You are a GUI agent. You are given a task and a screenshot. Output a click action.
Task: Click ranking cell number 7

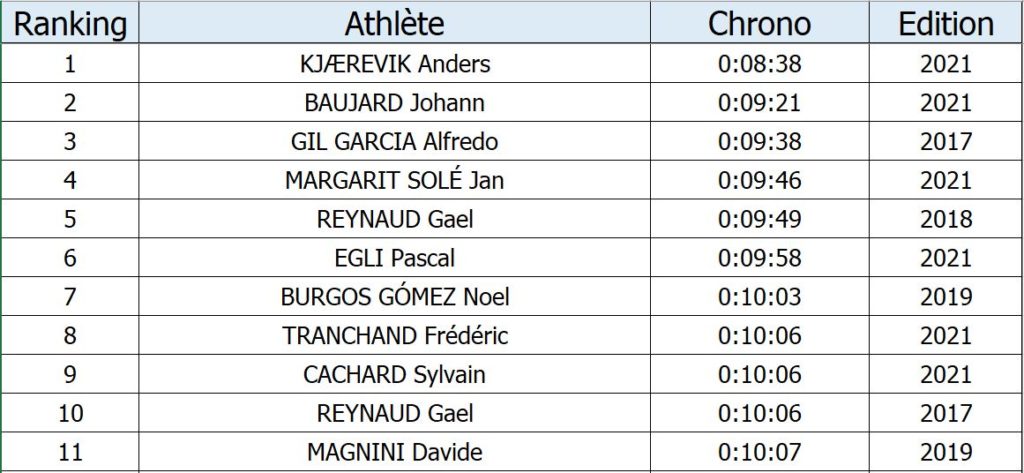70,297
